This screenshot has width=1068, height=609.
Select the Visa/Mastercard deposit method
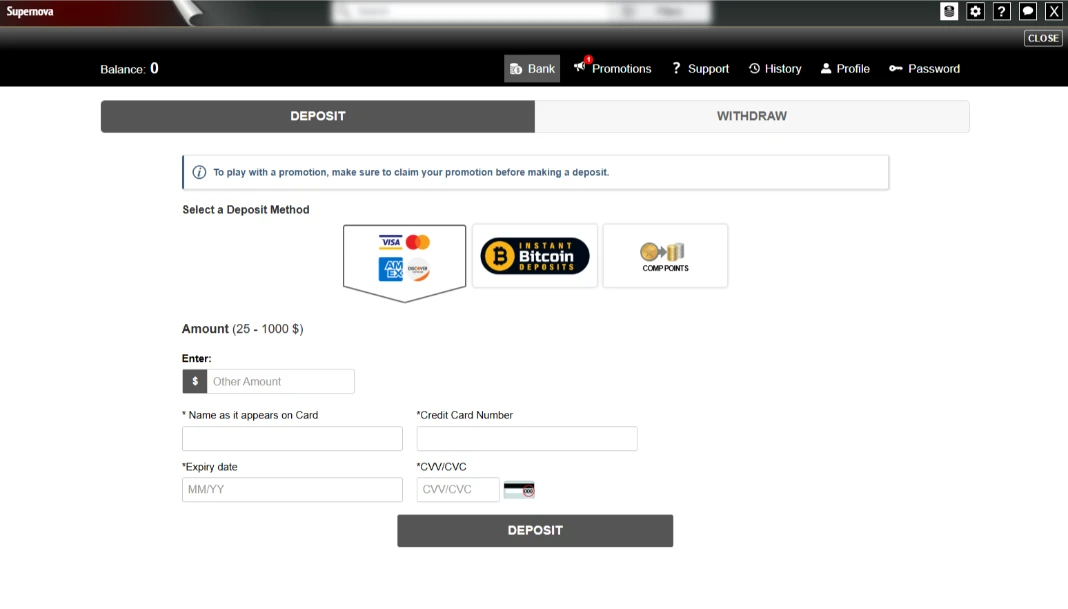coord(404,256)
